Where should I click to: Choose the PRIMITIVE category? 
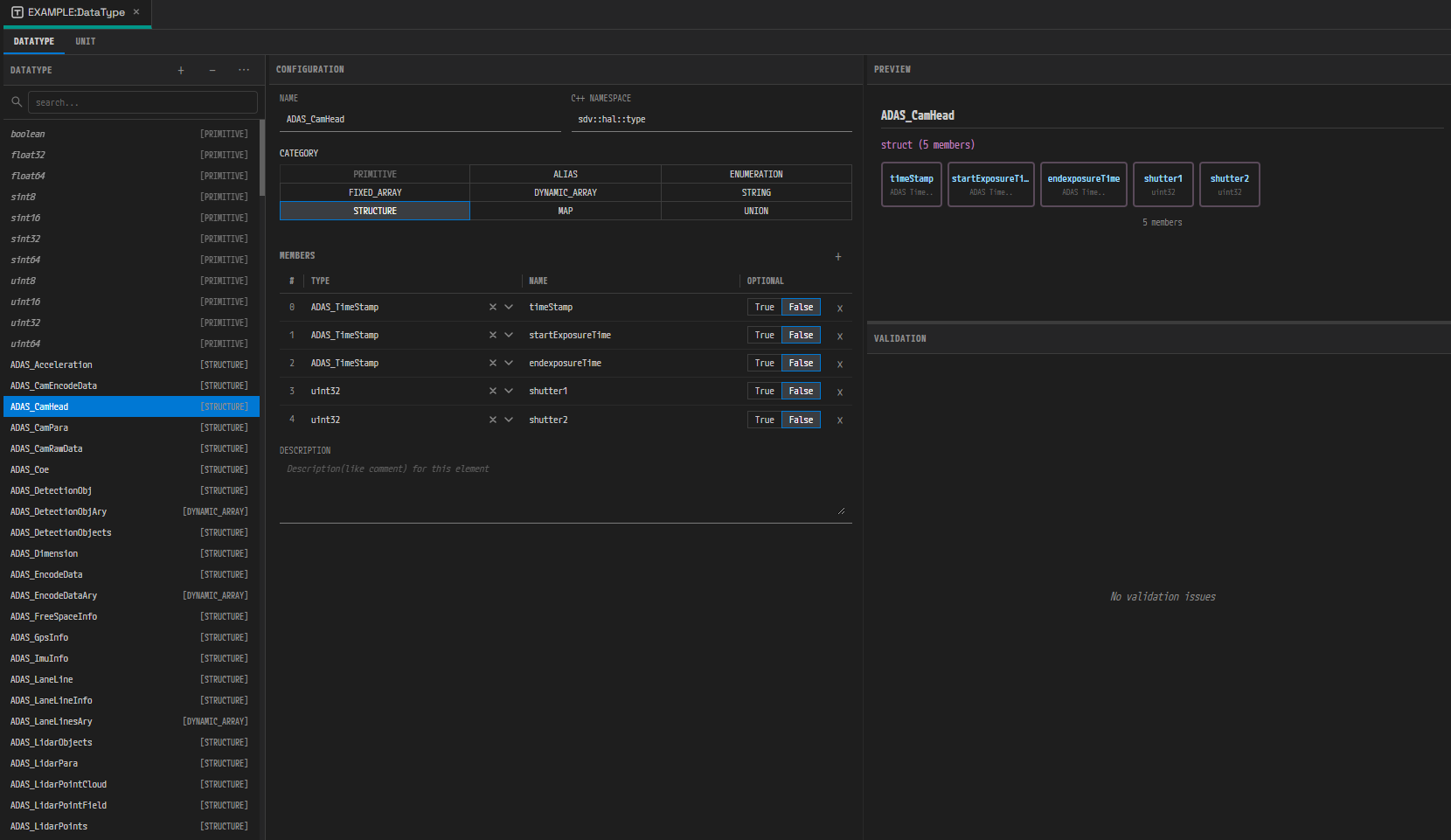(x=375, y=174)
